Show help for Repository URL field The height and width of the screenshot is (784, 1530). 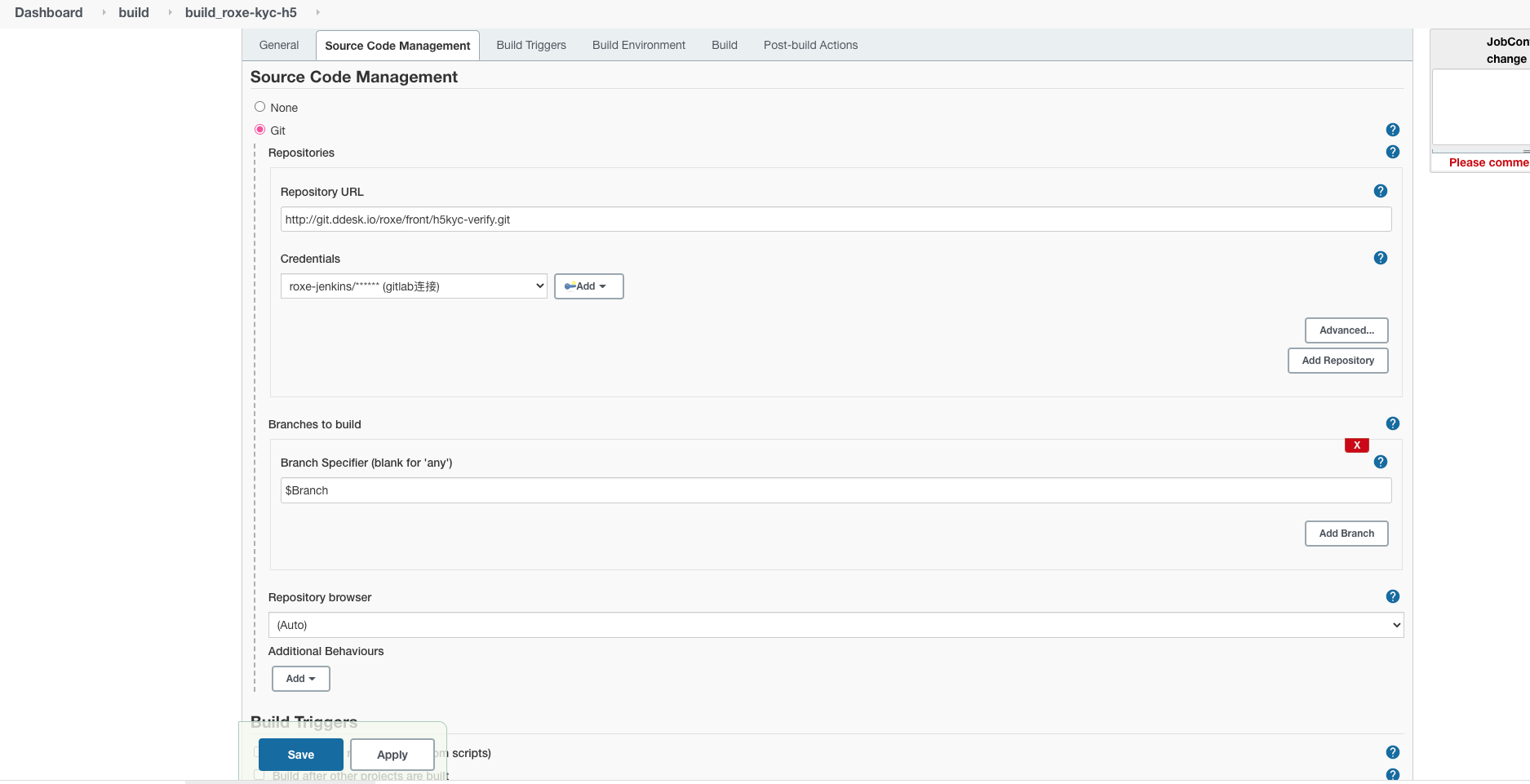pyautogui.click(x=1381, y=191)
